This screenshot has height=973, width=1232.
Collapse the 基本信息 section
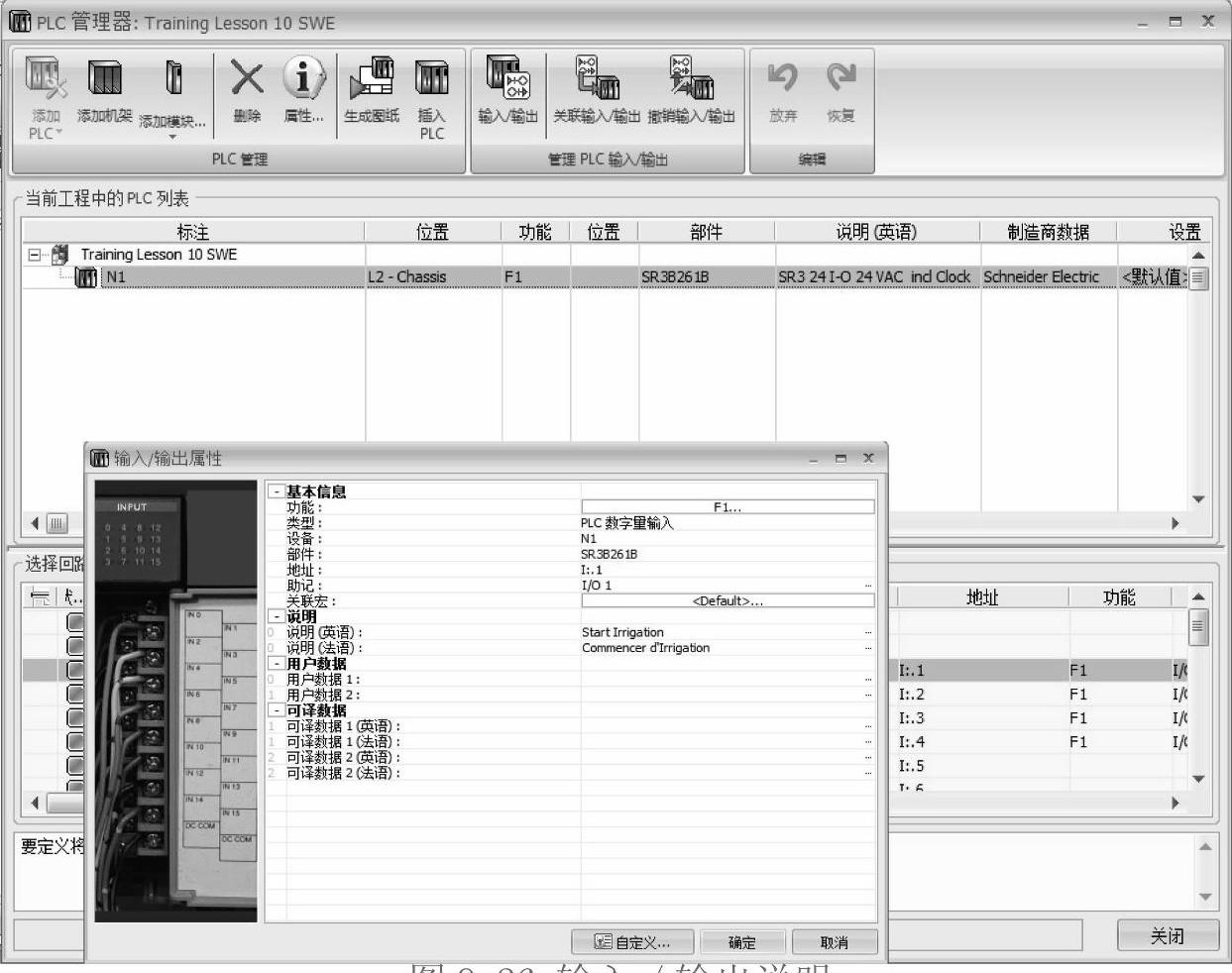(x=277, y=491)
